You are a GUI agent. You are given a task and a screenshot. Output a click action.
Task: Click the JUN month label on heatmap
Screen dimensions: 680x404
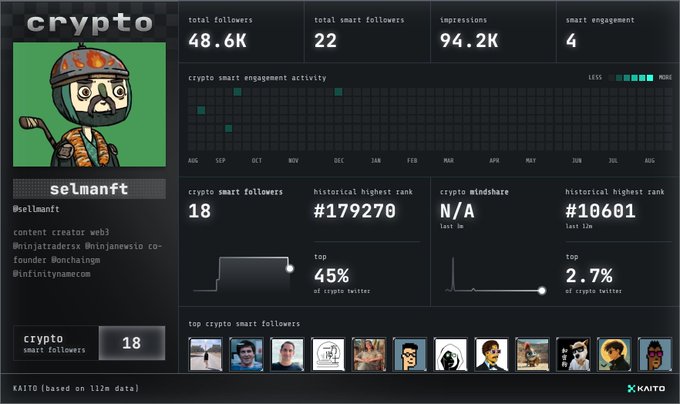pos(576,160)
